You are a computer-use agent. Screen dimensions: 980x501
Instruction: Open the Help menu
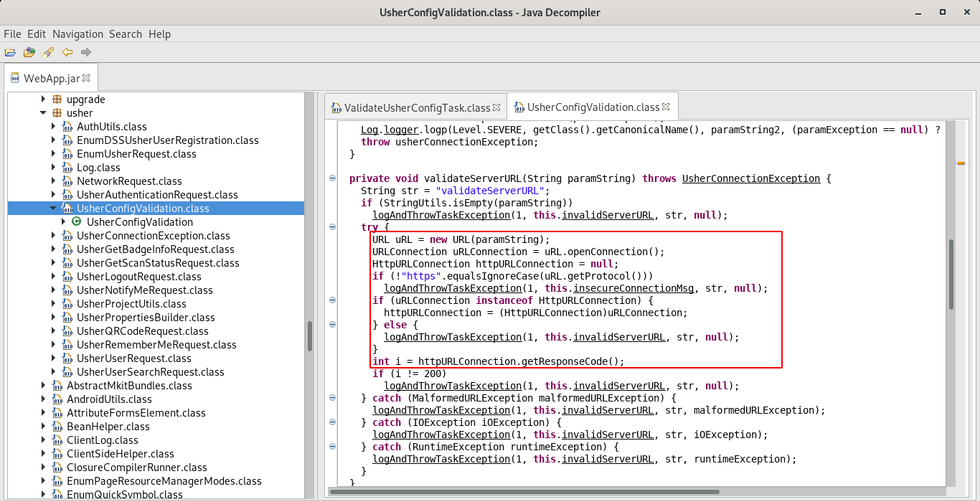(x=159, y=34)
